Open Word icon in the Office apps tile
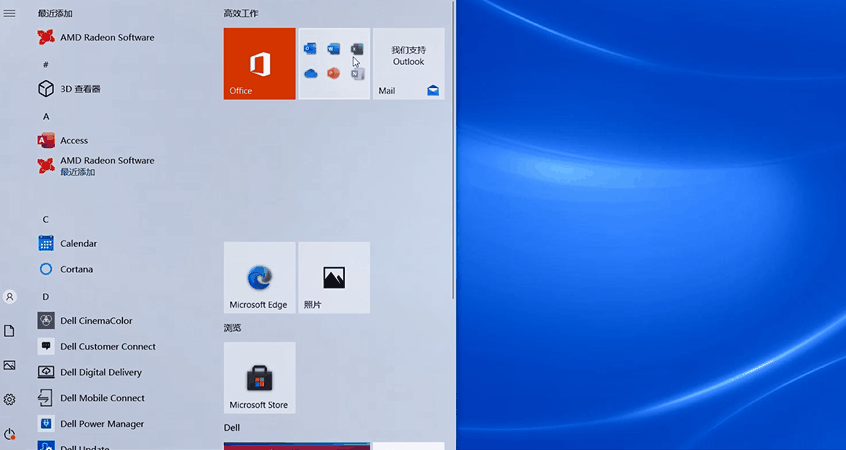This screenshot has height=450, width=846. (x=333, y=49)
